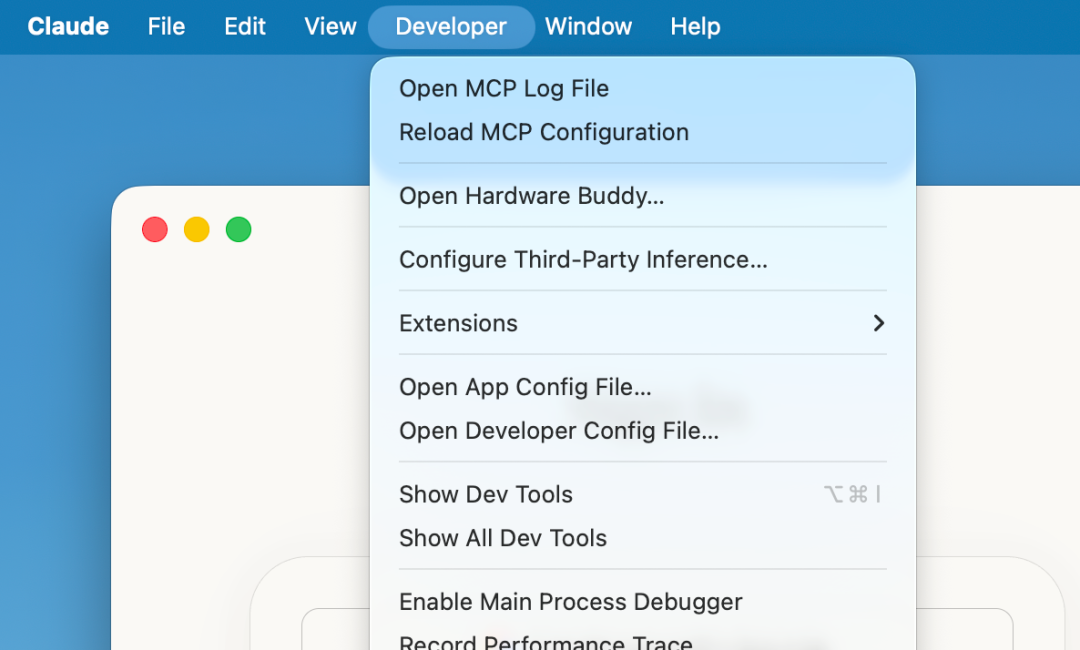Choose Reload MCP Configuration
Screen dimensions: 1080x650
point(544,133)
